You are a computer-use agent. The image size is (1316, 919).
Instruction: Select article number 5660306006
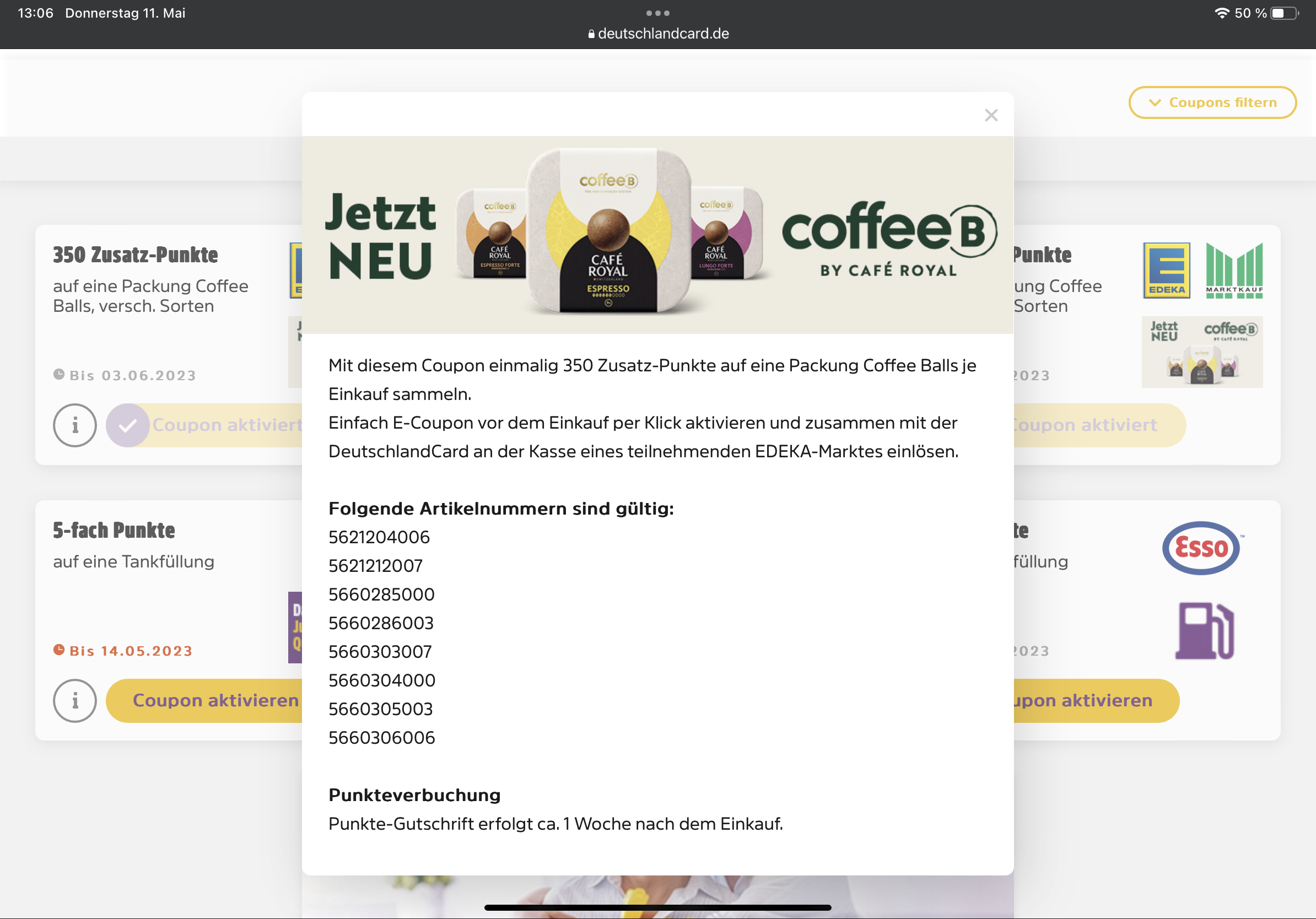pyautogui.click(x=382, y=738)
